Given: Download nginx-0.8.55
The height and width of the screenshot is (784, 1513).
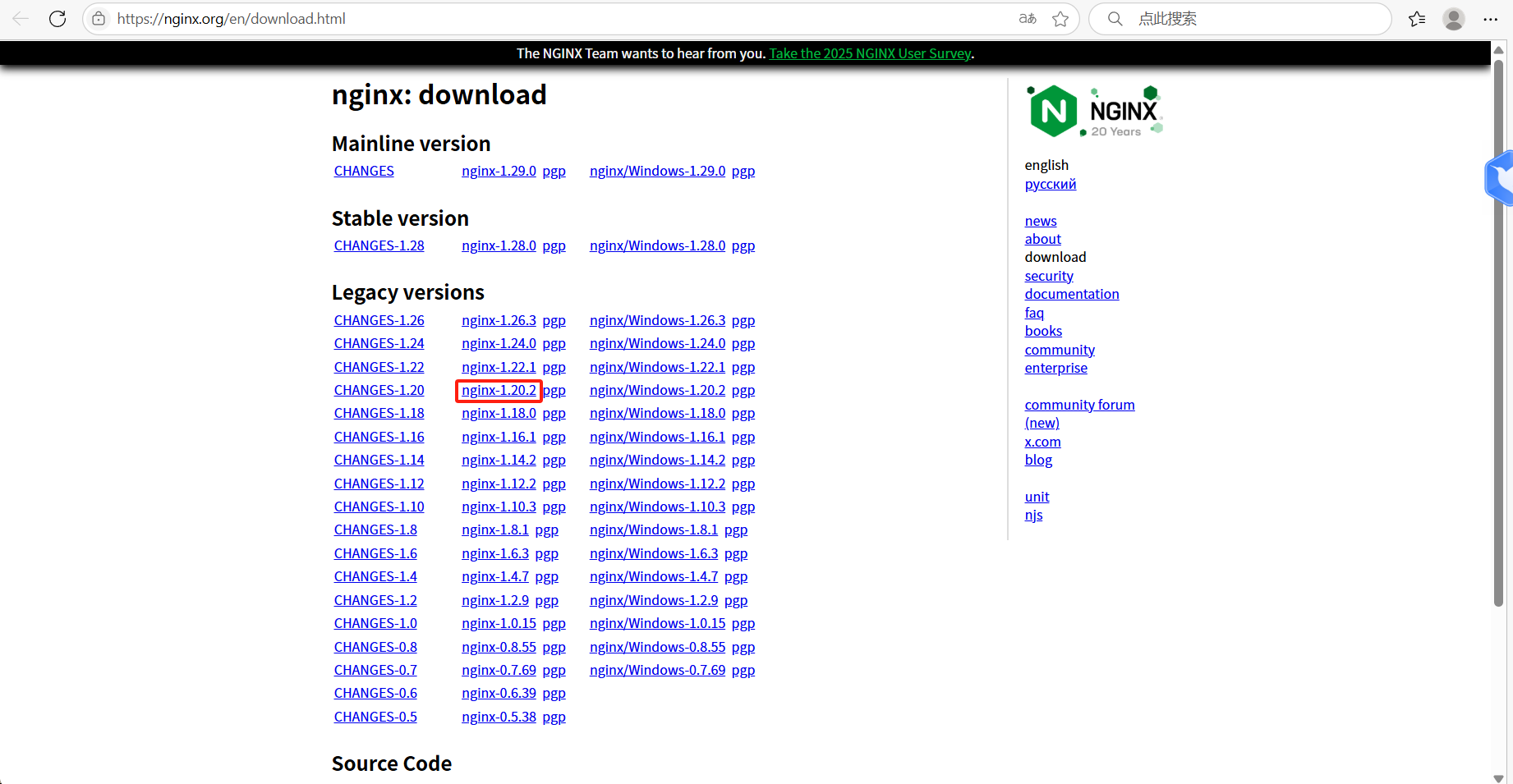Looking at the screenshot, I should (499, 647).
